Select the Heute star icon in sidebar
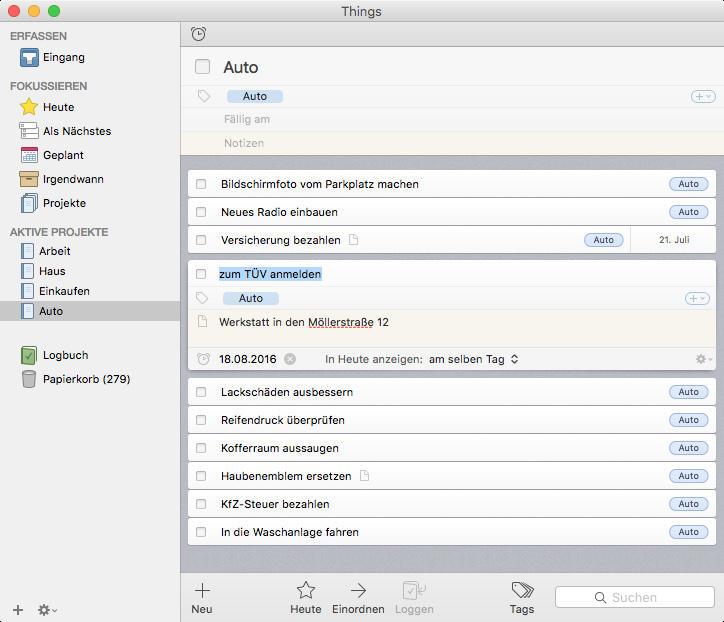This screenshot has width=724, height=622. [29, 107]
